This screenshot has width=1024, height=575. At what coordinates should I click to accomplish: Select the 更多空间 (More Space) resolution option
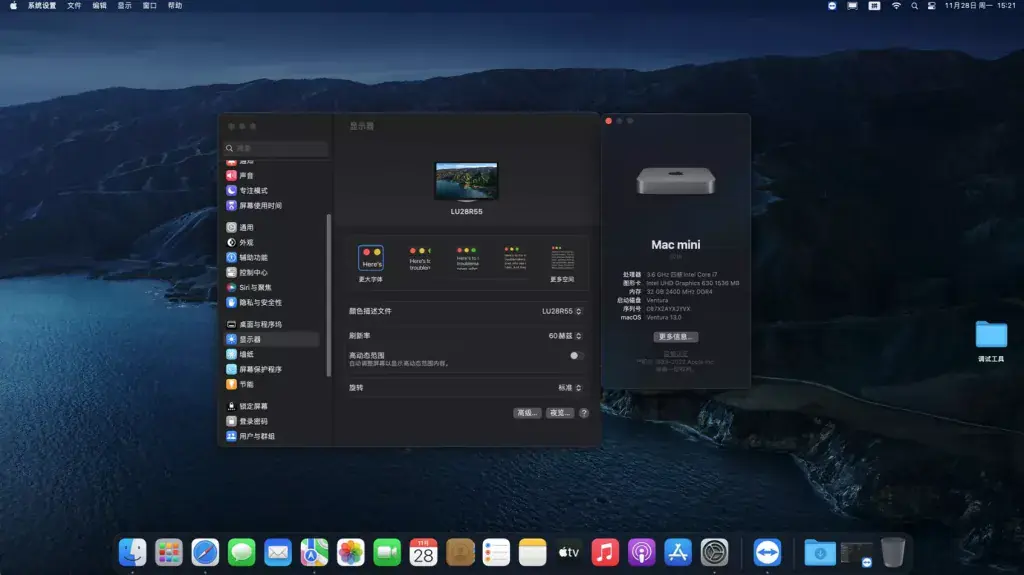click(562, 263)
